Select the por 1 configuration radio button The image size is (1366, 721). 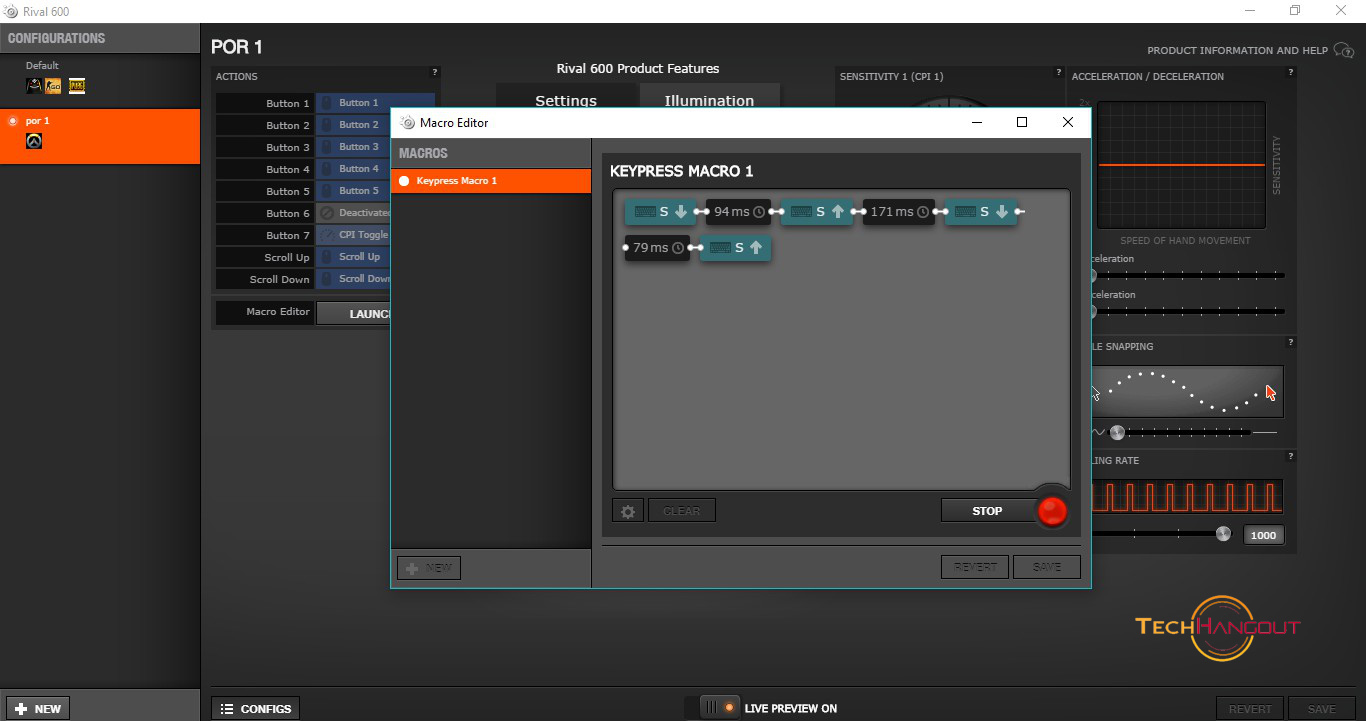[x=13, y=121]
